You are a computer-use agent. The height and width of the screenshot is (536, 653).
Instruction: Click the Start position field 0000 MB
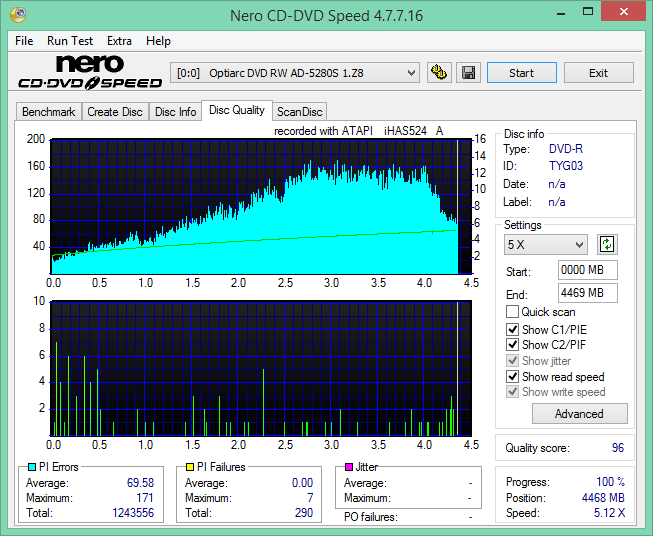587,270
